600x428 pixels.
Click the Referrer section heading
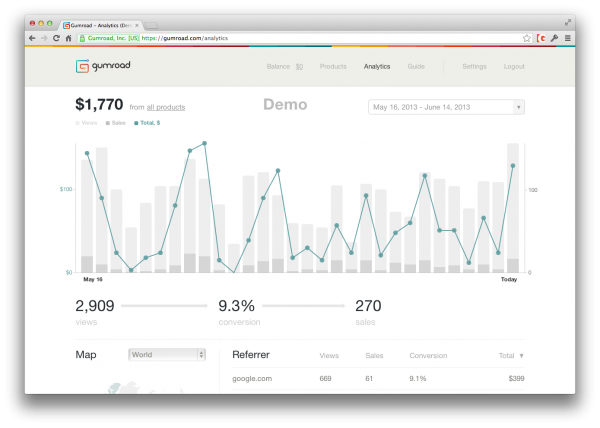(x=251, y=355)
